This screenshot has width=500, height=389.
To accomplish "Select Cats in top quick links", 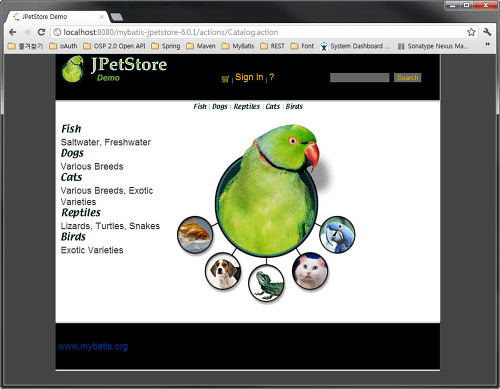I will click(x=273, y=106).
